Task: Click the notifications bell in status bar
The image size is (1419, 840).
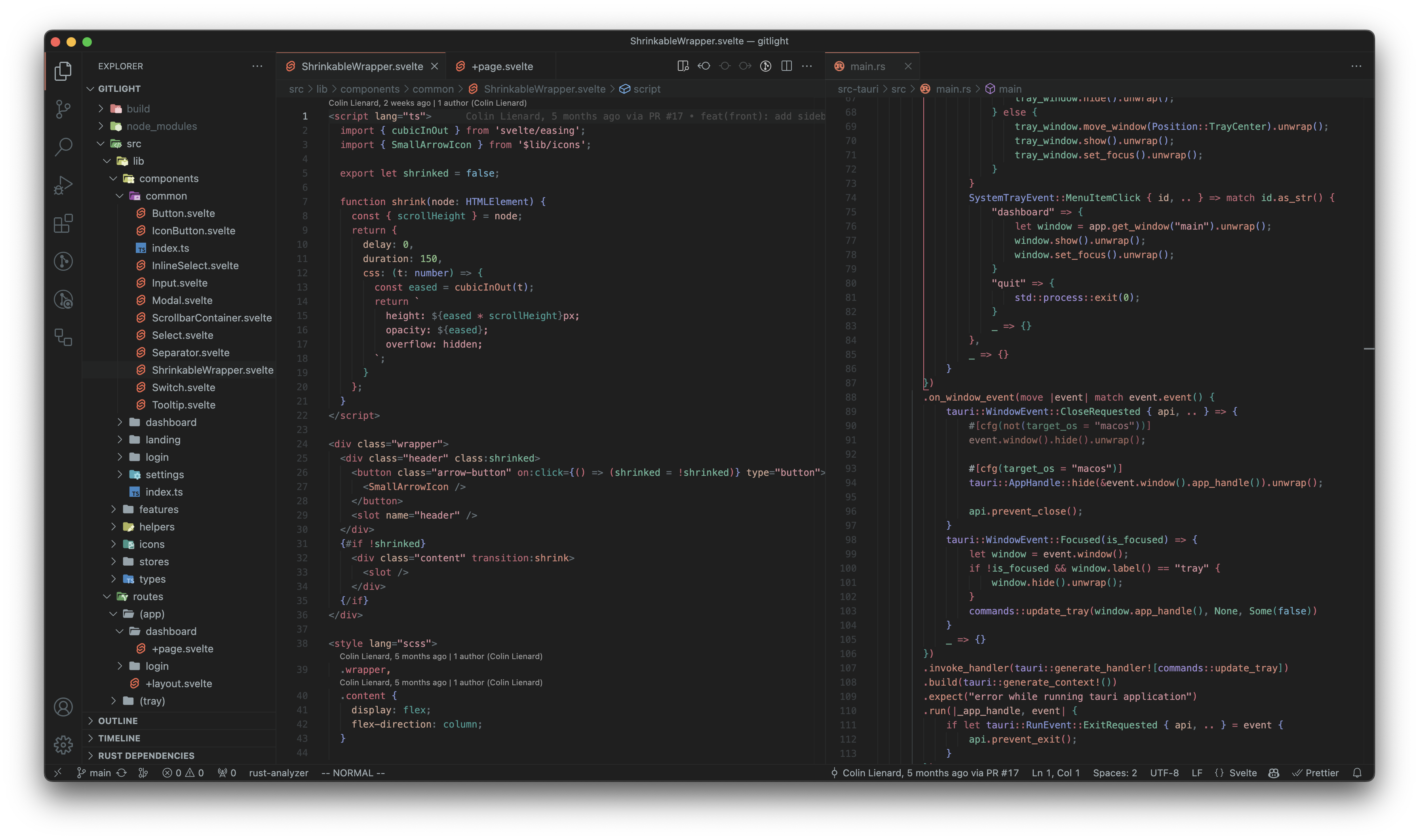Action: pyautogui.click(x=1357, y=773)
